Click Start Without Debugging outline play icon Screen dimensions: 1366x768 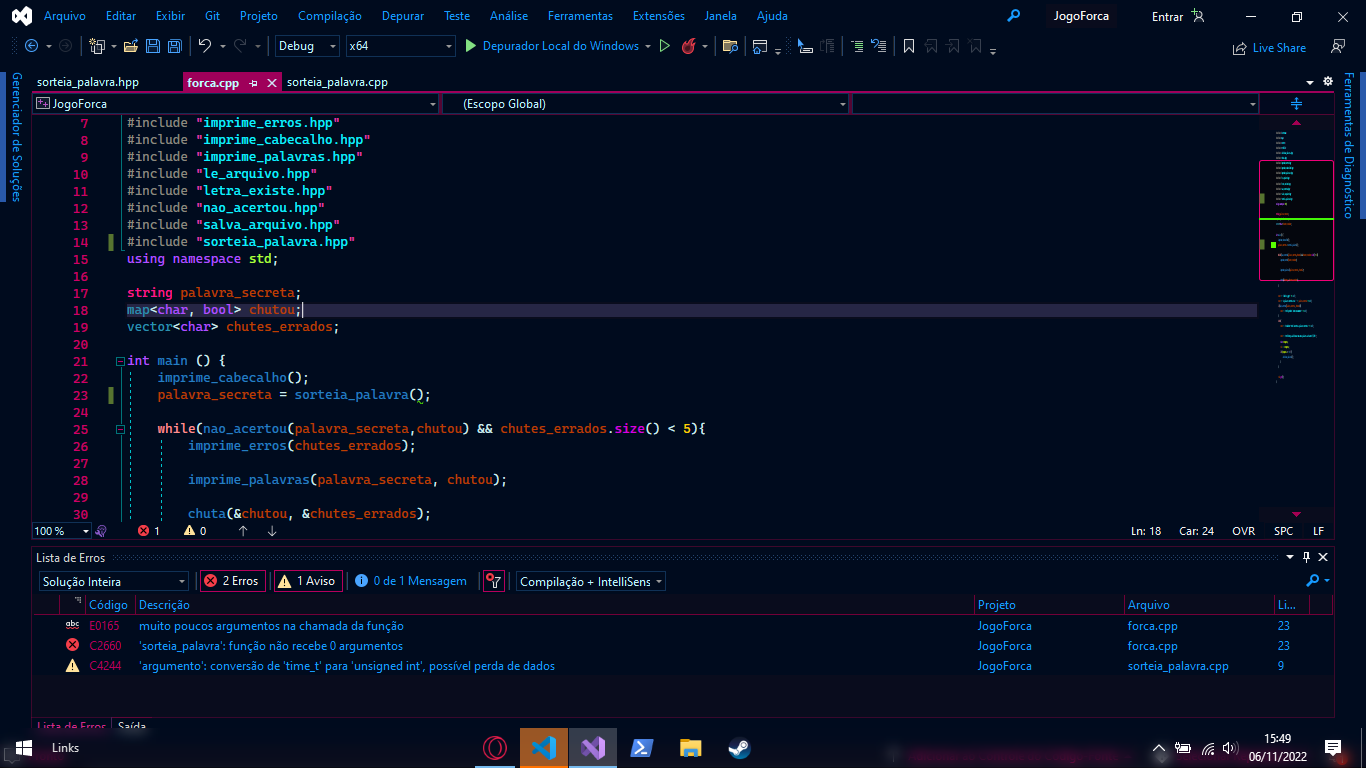pyautogui.click(x=664, y=46)
